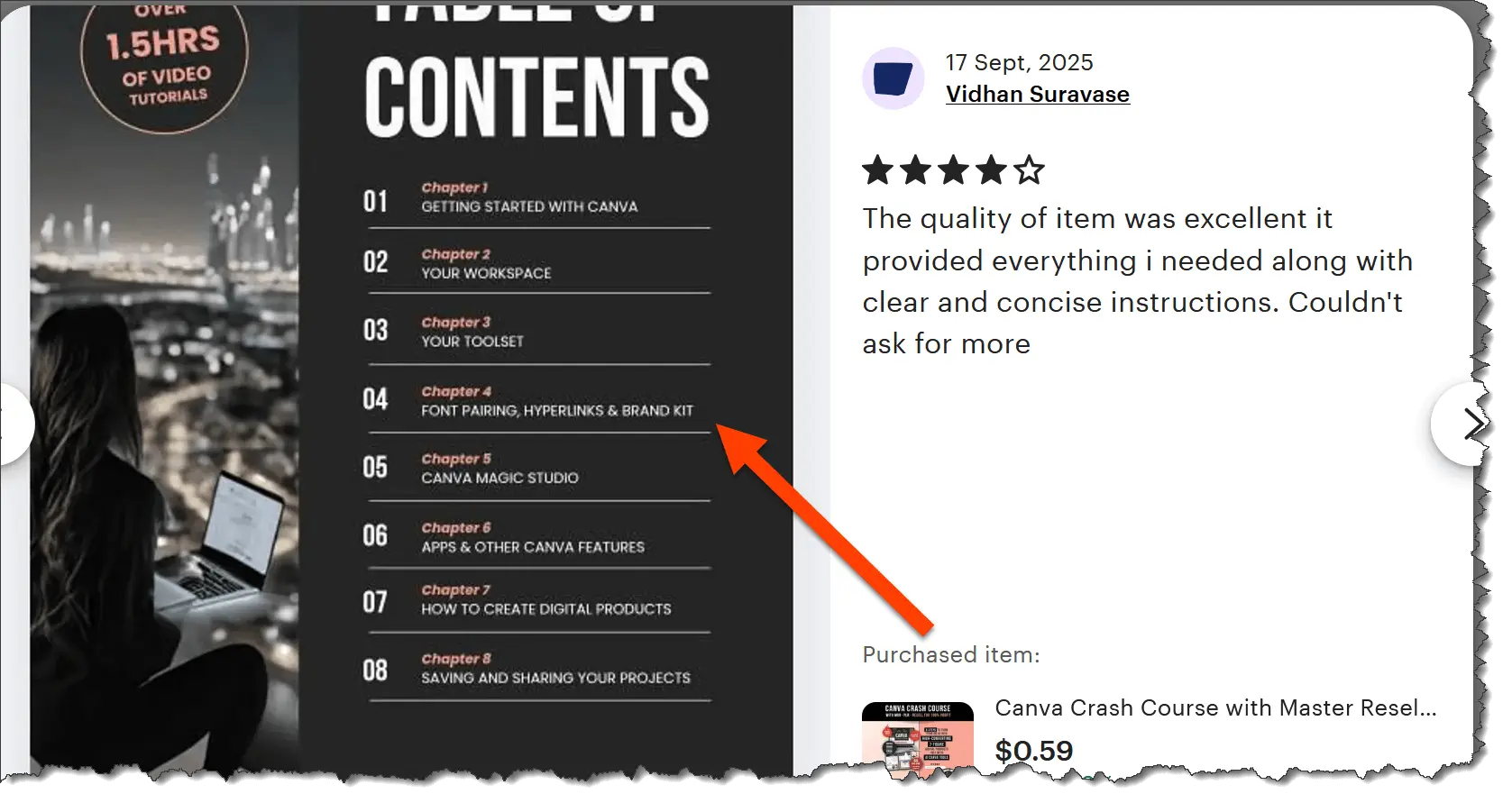Open Vidhan Suravase's reviewer avatar
The height and width of the screenshot is (803, 1512).
(893, 78)
